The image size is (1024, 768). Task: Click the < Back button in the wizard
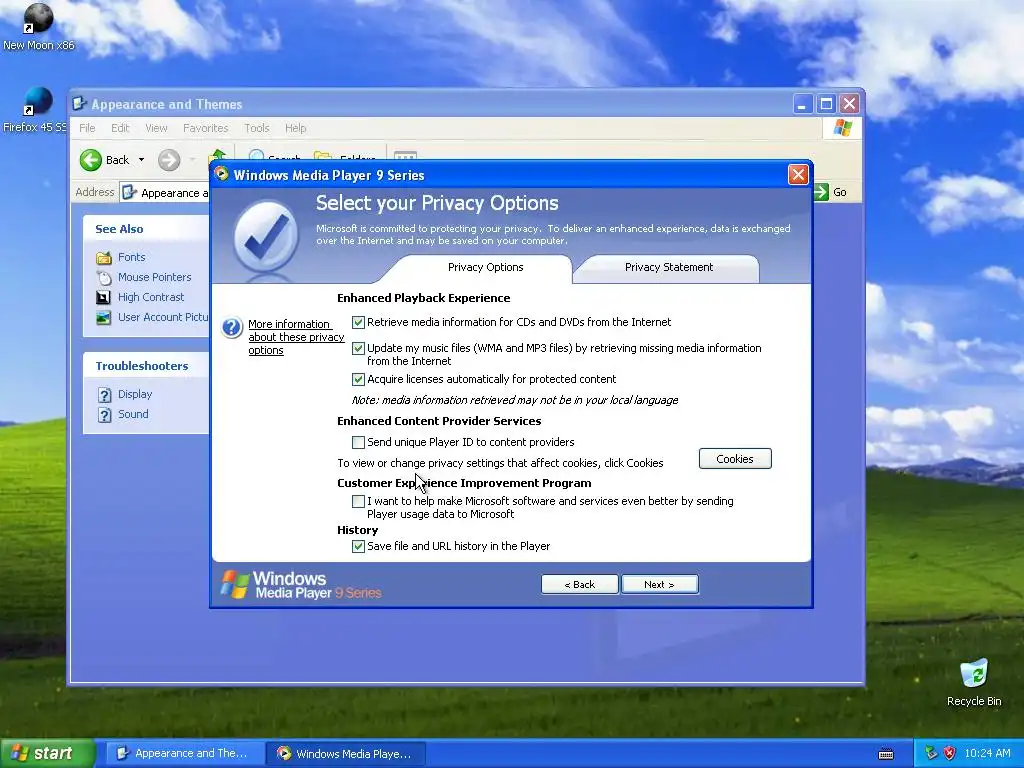(579, 584)
